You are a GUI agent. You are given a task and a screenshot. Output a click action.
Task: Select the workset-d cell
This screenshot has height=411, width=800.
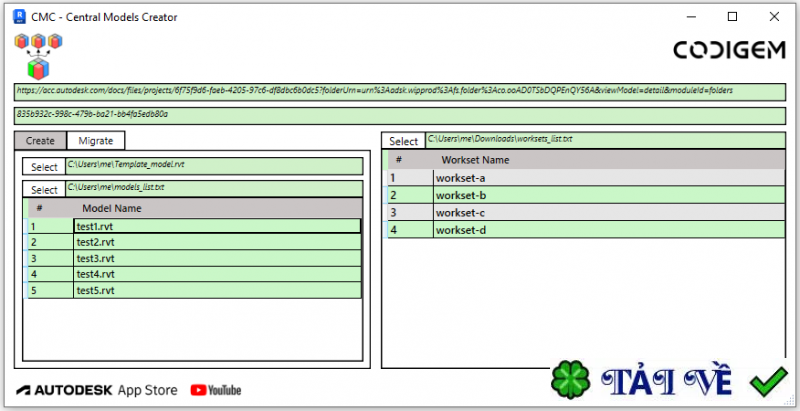click(609, 230)
